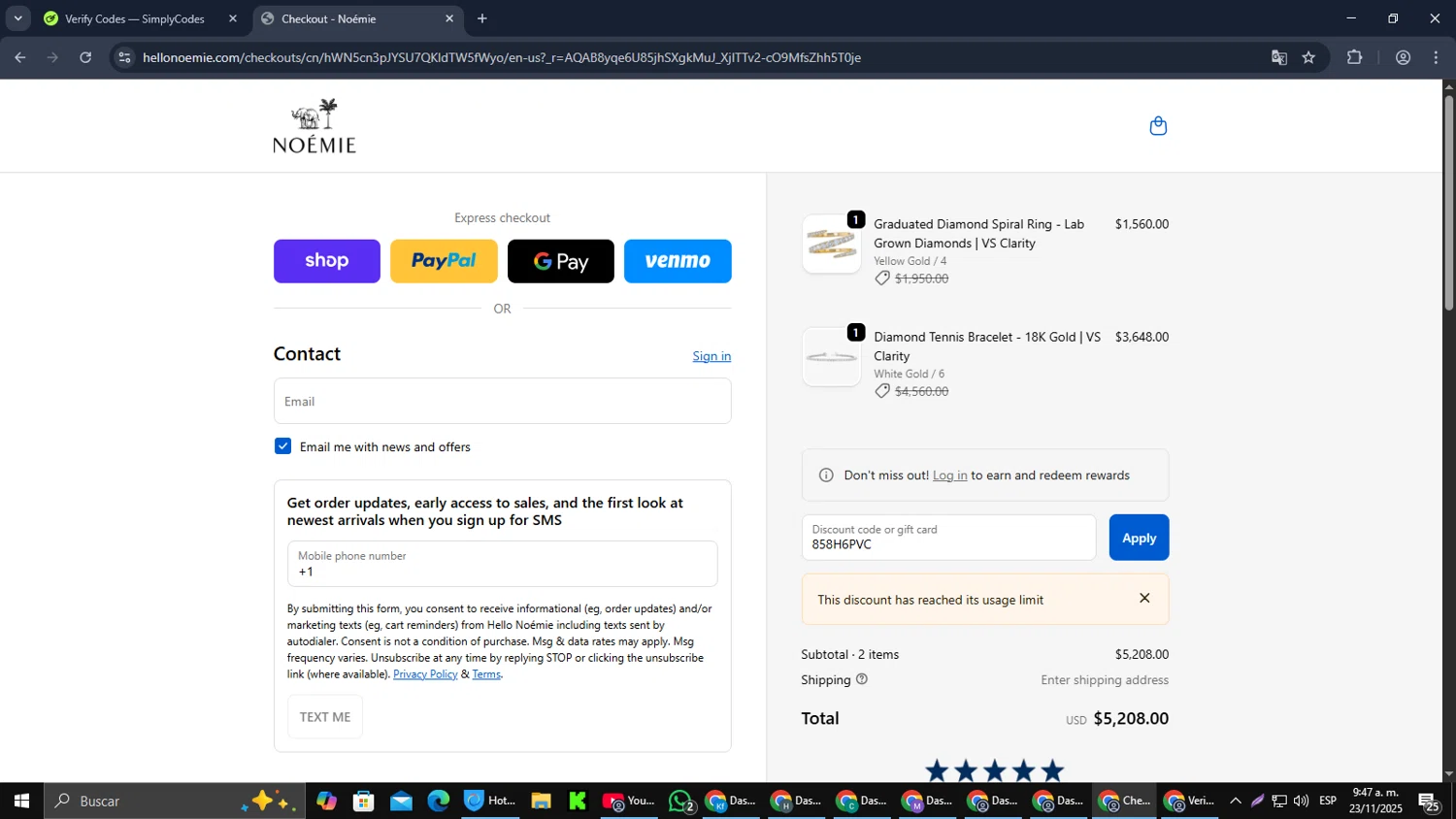
Task: Open the volume control in tray
Action: pyautogui.click(x=1301, y=801)
